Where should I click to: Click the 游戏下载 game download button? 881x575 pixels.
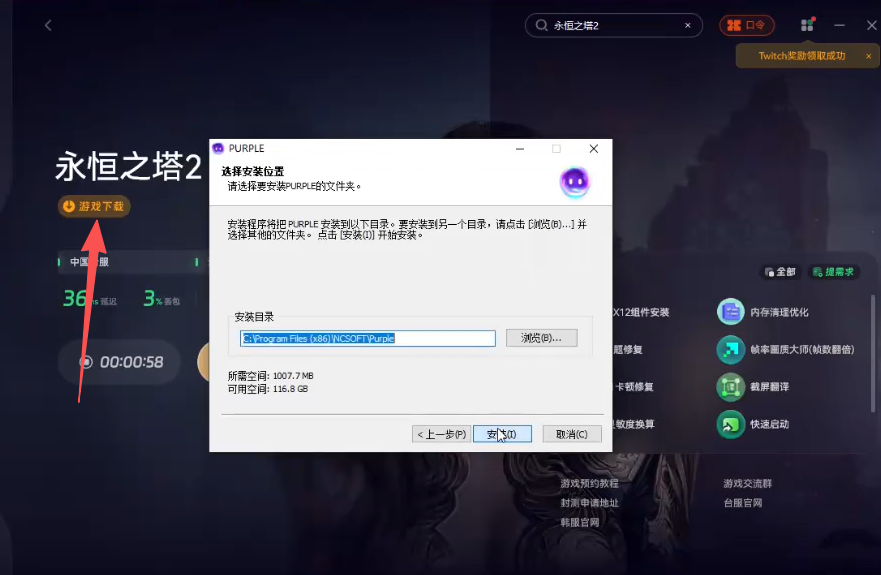pyautogui.click(x=94, y=206)
